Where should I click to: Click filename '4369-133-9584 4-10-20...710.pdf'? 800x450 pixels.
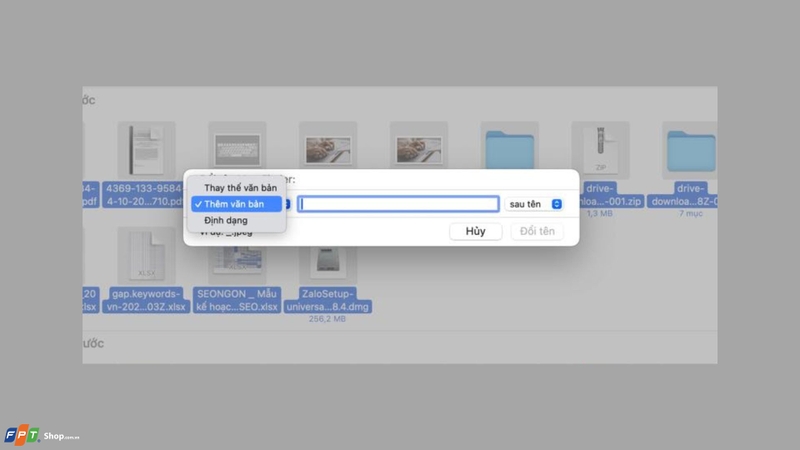point(143,195)
